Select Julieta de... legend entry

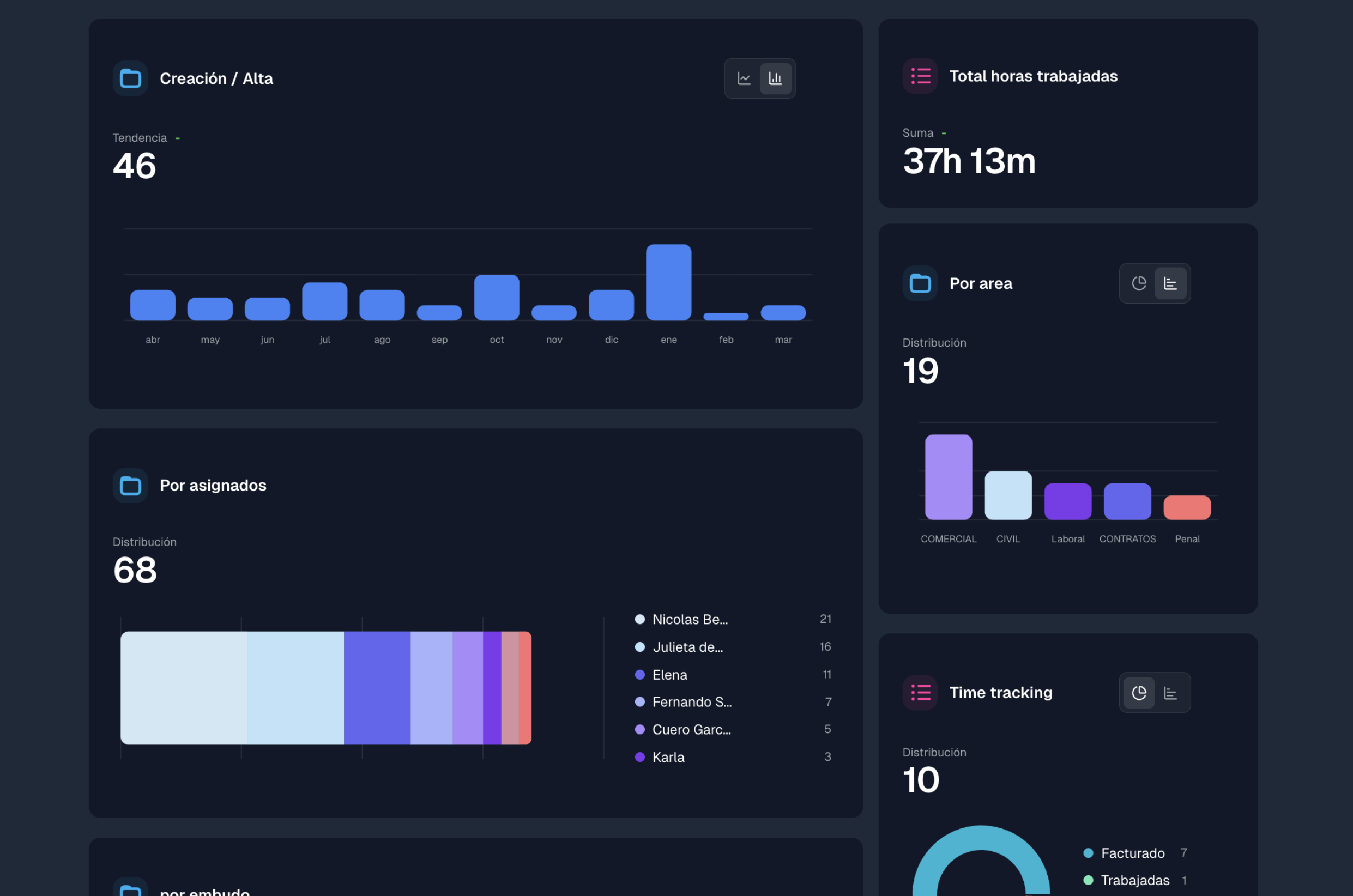click(x=687, y=647)
